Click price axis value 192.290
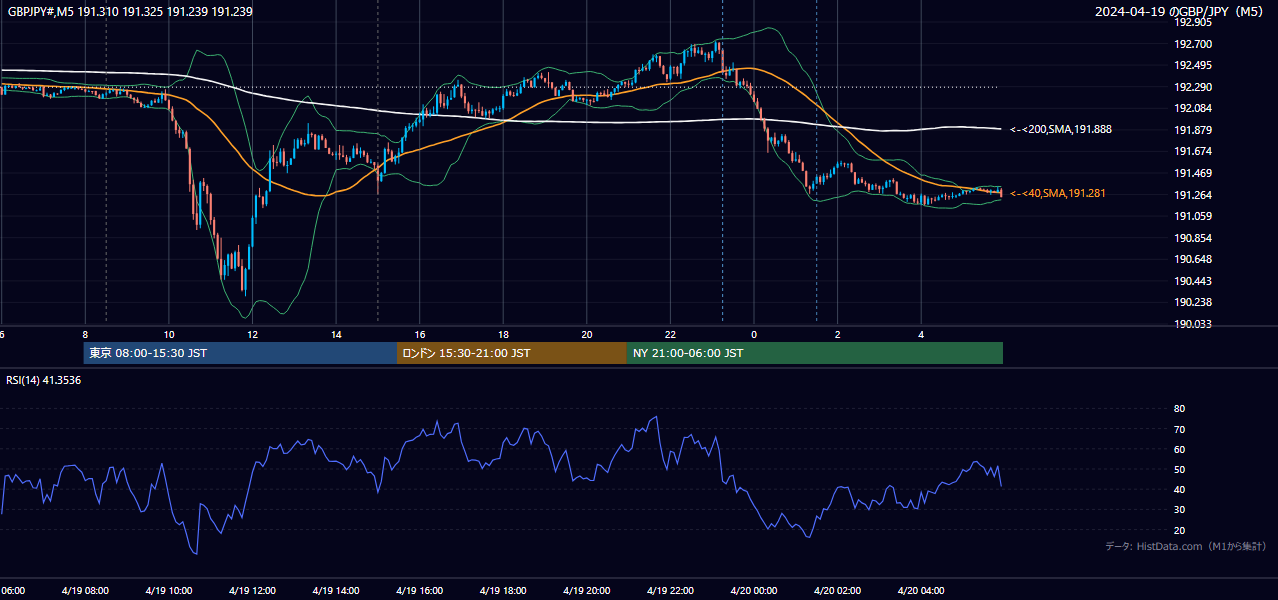Image resolution: width=1278 pixels, height=600 pixels. point(1193,87)
